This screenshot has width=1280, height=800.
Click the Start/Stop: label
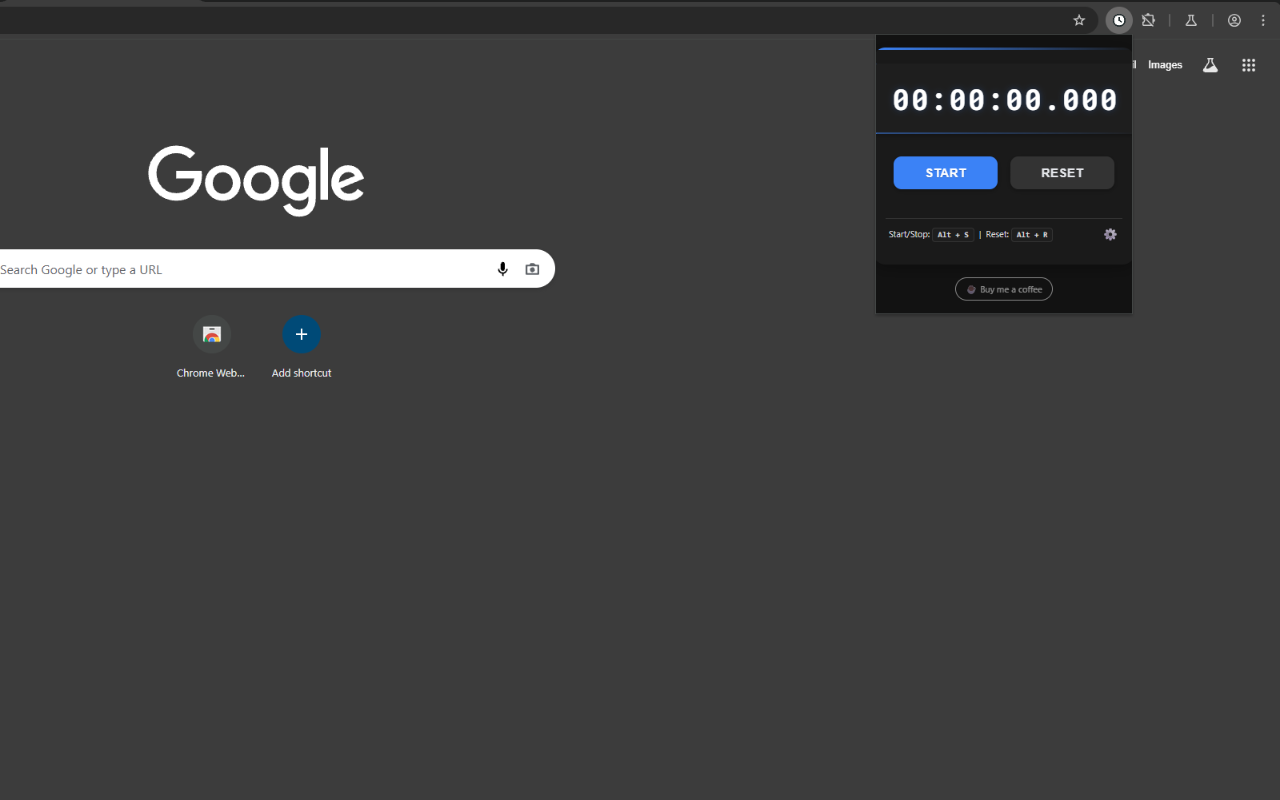coord(909,235)
